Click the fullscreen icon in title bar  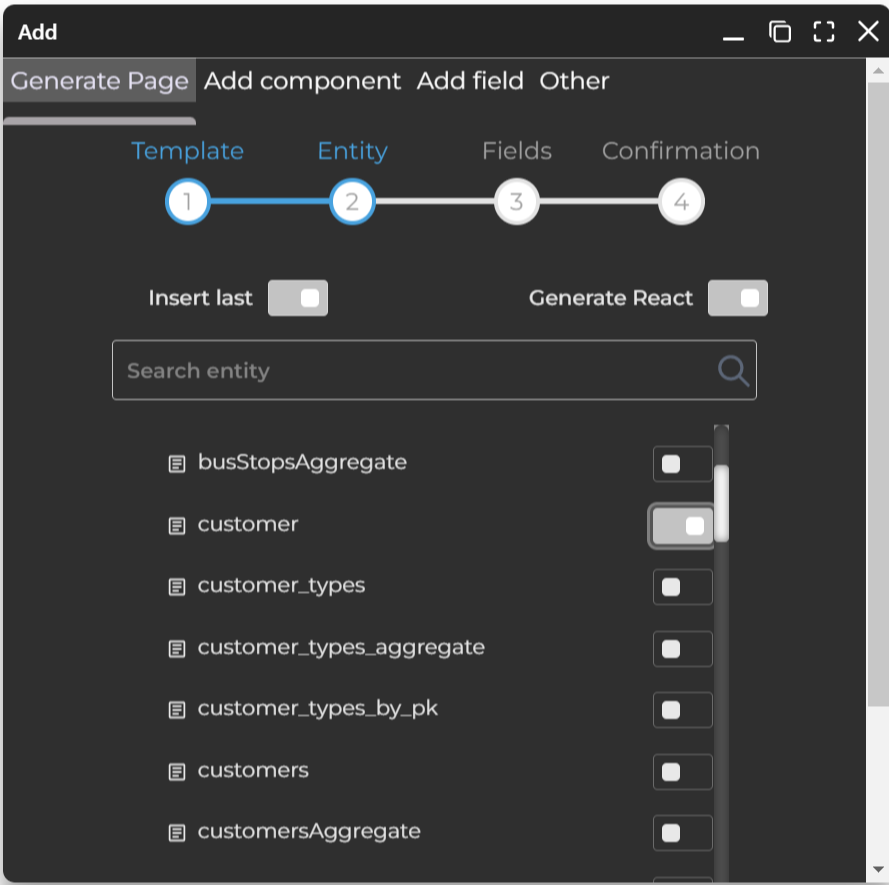click(824, 32)
